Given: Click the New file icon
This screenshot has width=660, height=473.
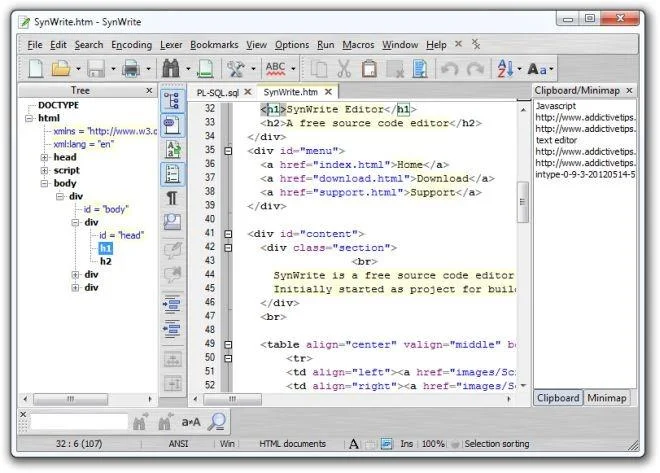Looking at the screenshot, I should pos(35,68).
